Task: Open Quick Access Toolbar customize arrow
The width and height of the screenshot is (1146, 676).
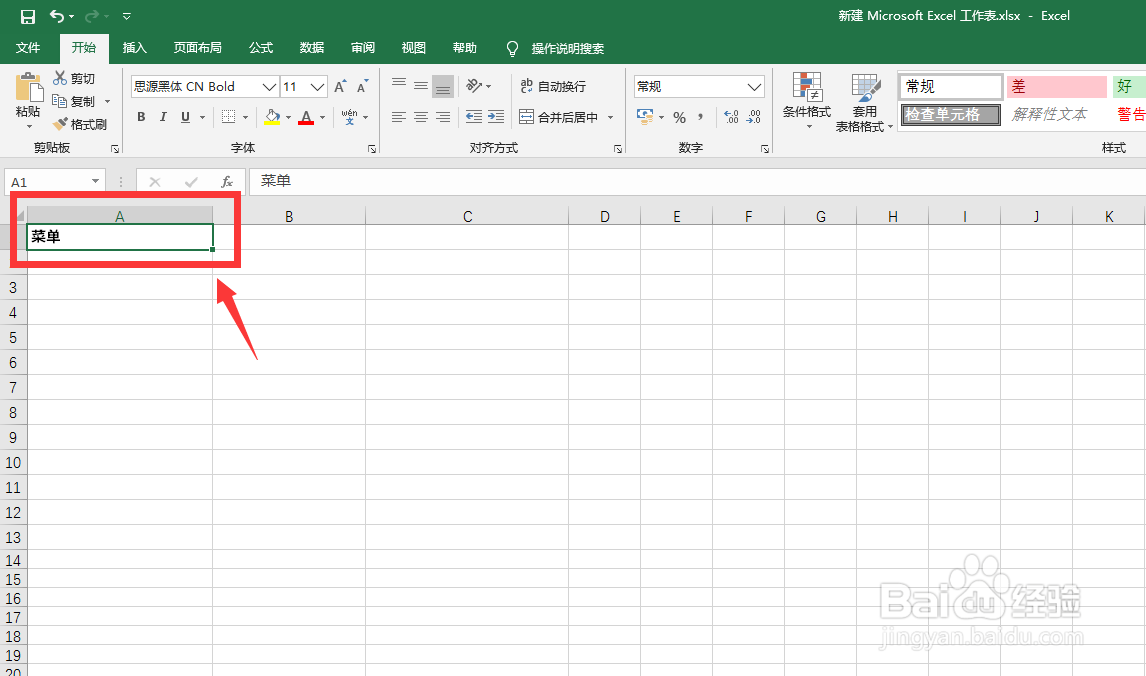Action: pos(126,16)
